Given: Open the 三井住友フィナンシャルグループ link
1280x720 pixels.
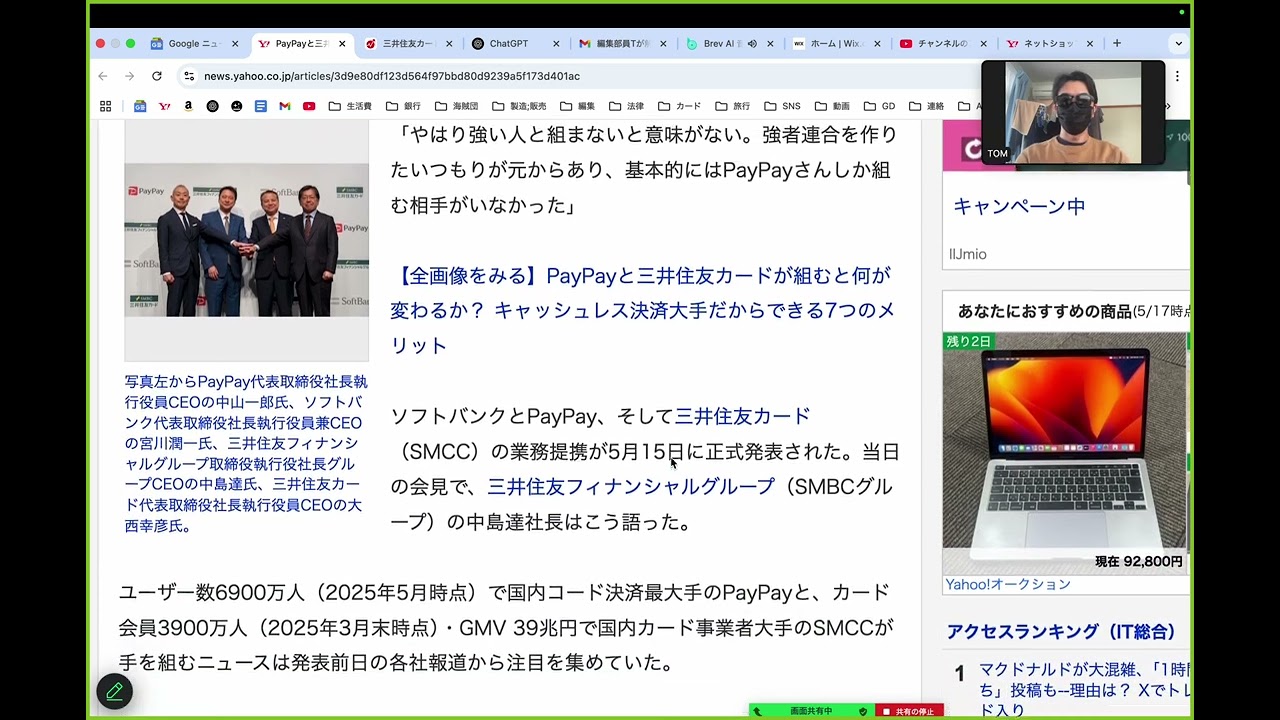Looking at the screenshot, I should pyautogui.click(x=630, y=487).
